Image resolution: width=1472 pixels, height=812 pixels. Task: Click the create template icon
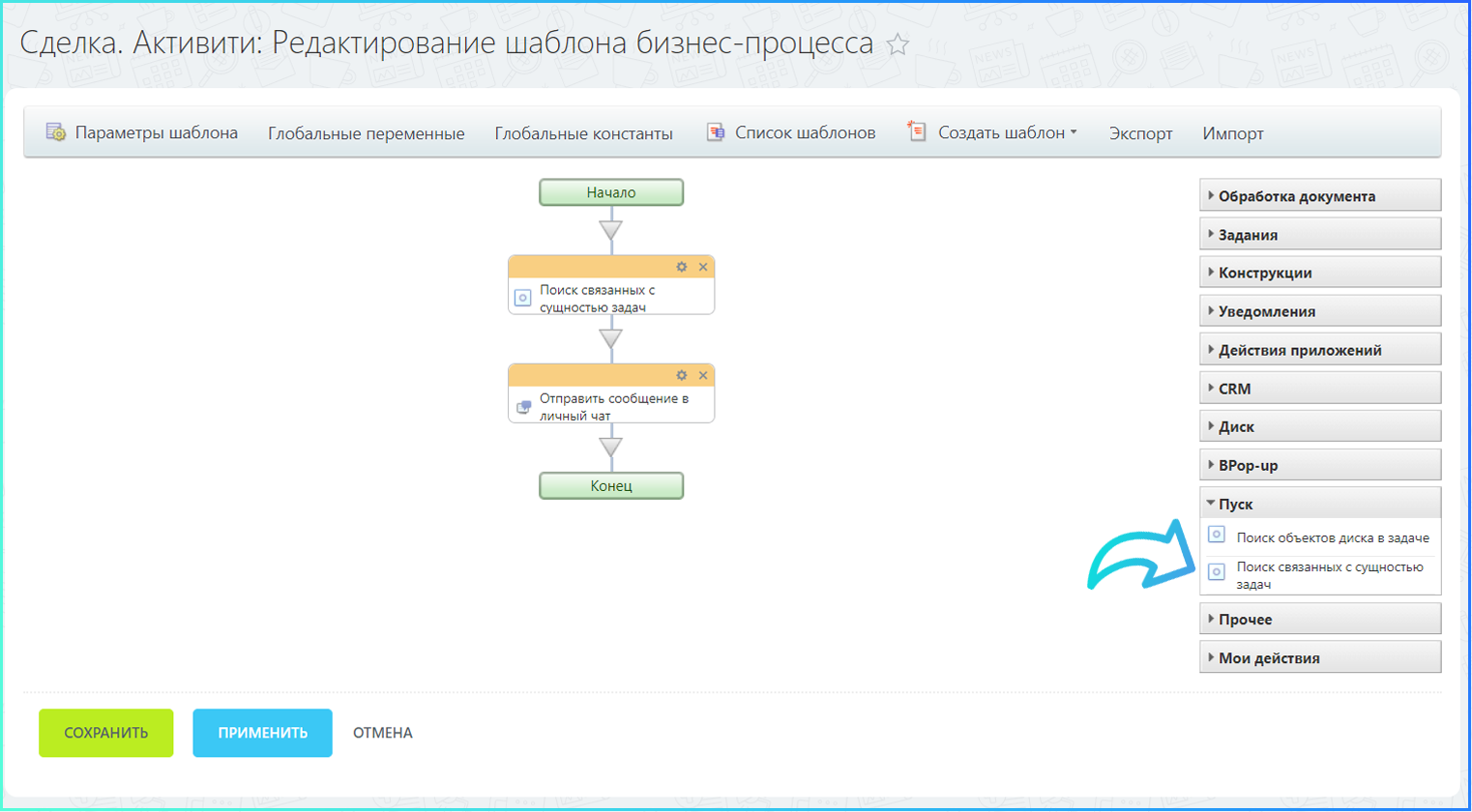click(917, 131)
